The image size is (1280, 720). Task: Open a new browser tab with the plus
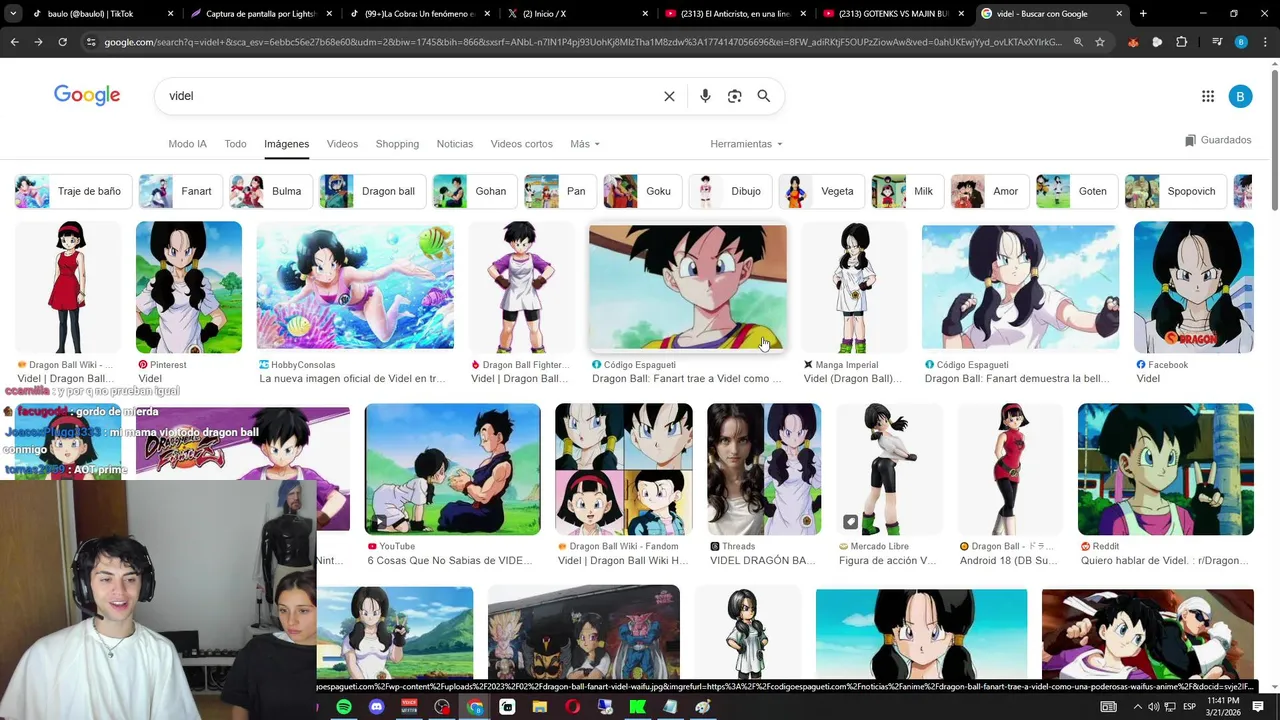[x=1143, y=14]
